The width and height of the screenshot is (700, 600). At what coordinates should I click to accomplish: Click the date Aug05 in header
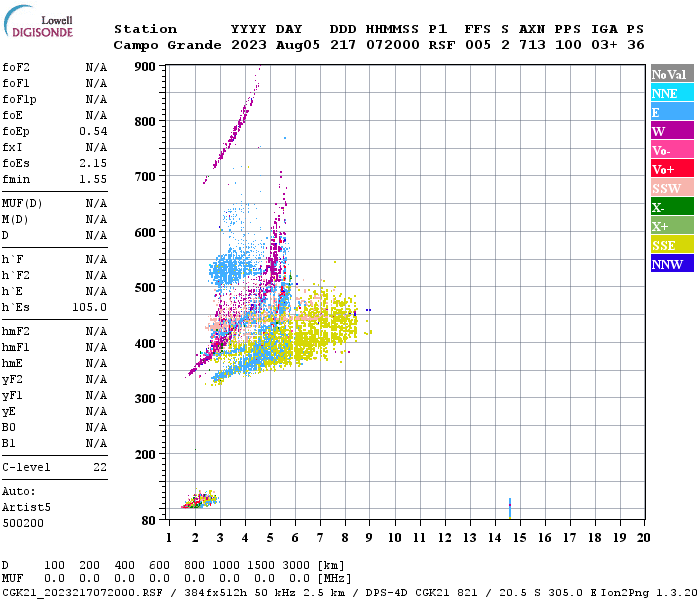pos(298,46)
